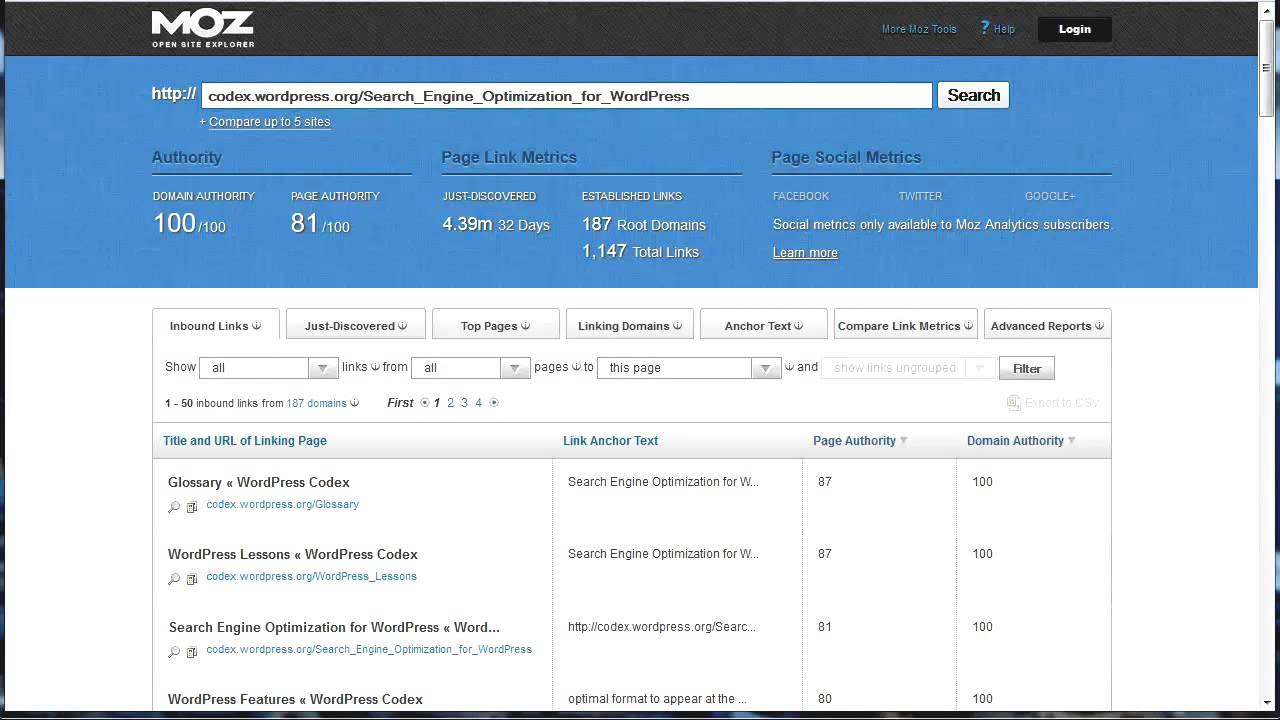
Task: Open the 'this page' target dropdown
Action: tap(688, 368)
